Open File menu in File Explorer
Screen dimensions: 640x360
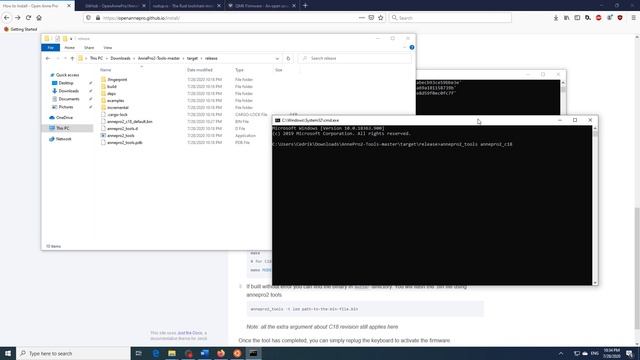coord(51,48)
